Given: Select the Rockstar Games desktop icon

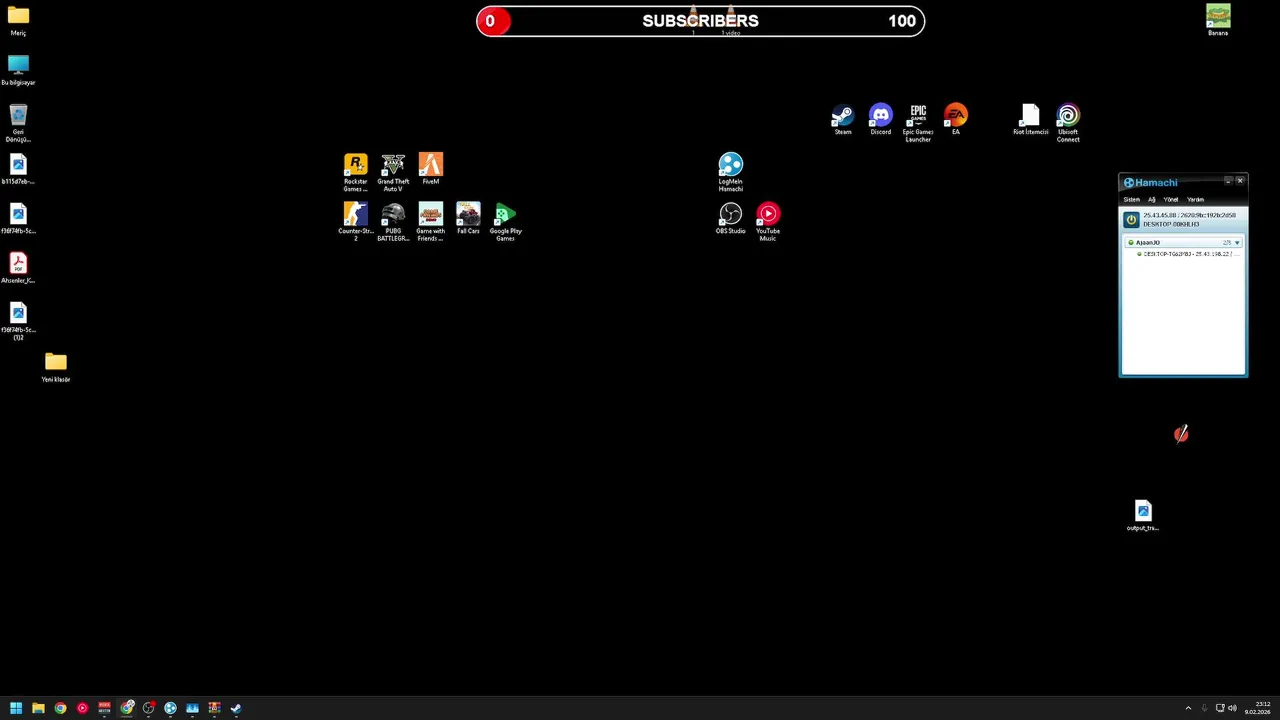Looking at the screenshot, I should (x=356, y=172).
